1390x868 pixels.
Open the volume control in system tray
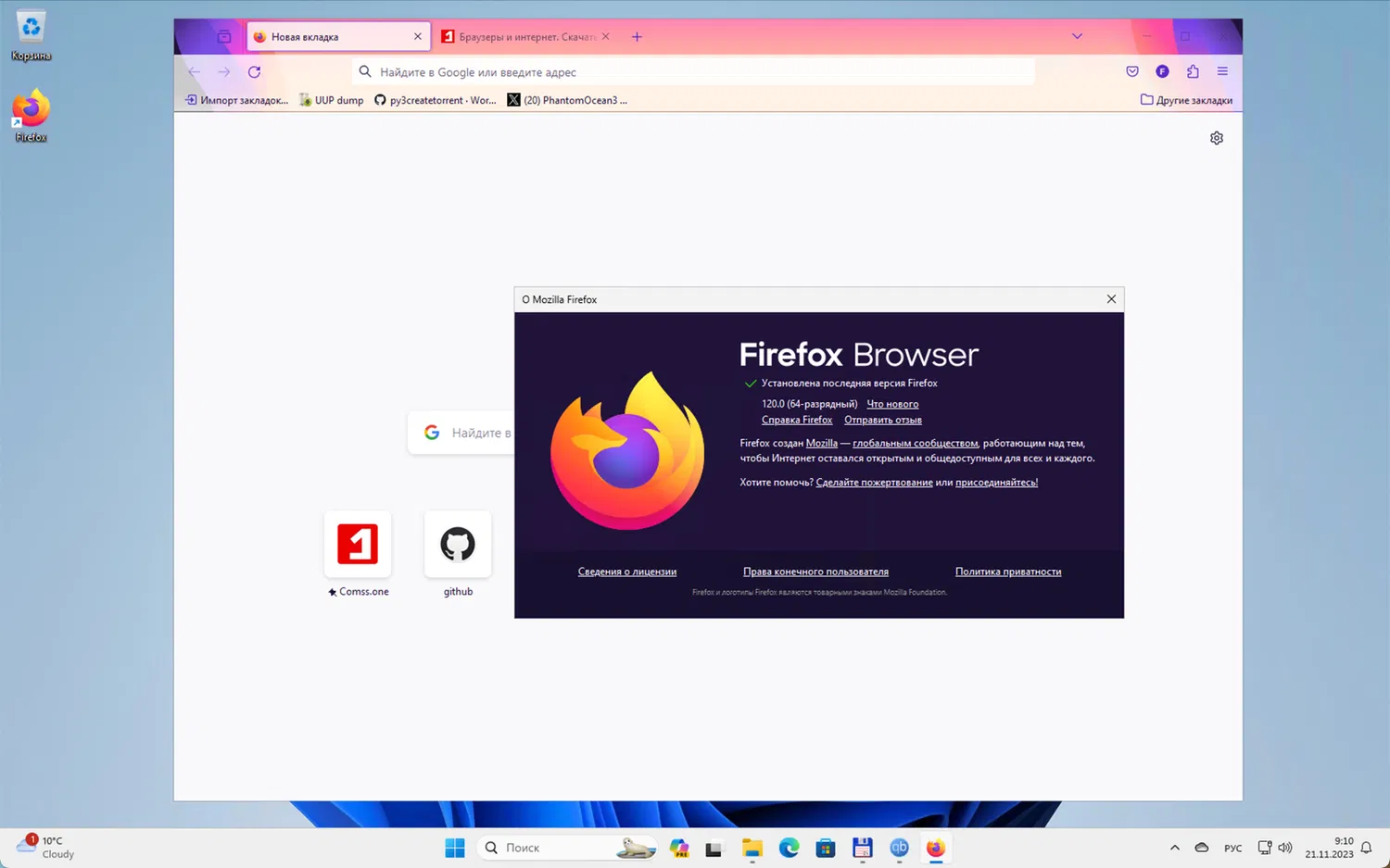click(x=1285, y=848)
